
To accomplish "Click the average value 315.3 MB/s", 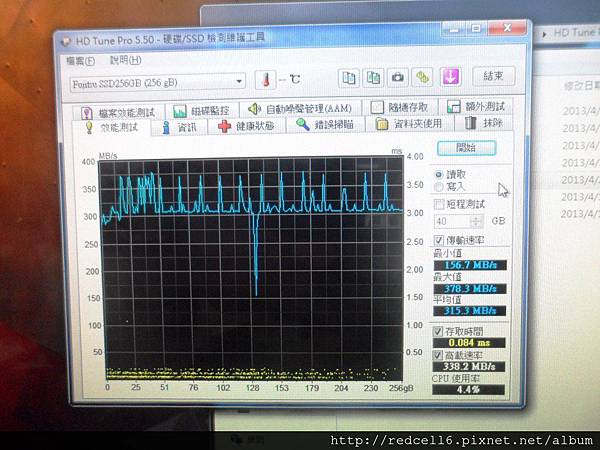I will point(470,310).
